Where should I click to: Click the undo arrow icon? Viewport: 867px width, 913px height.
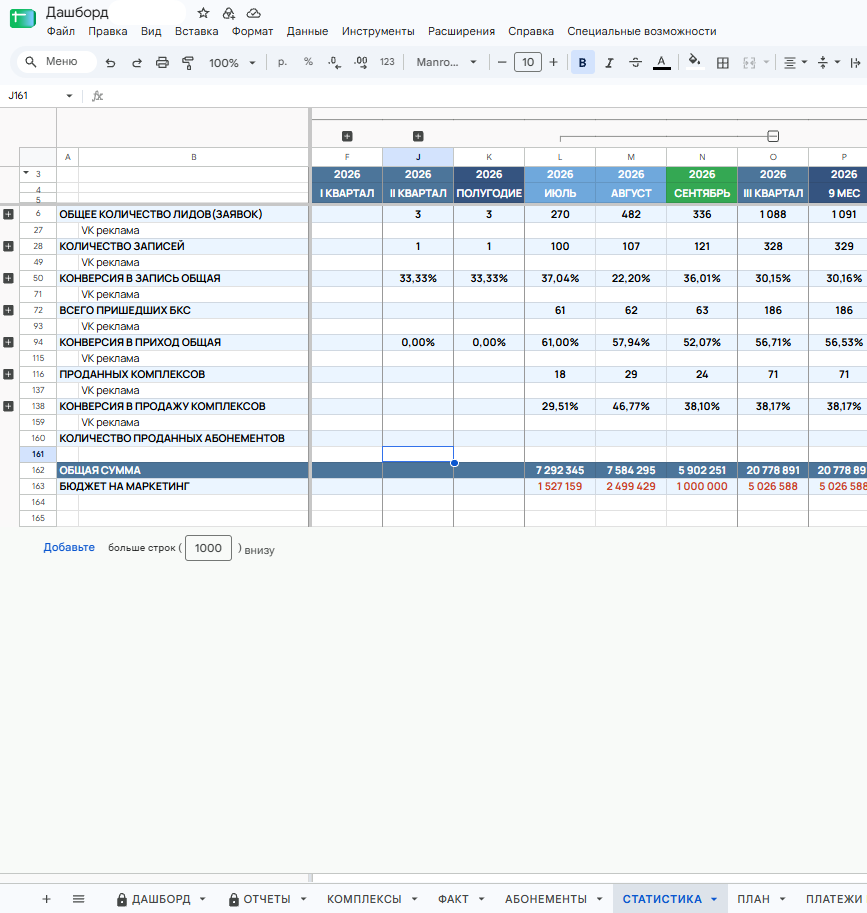pyautogui.click(x=110, y=63)
